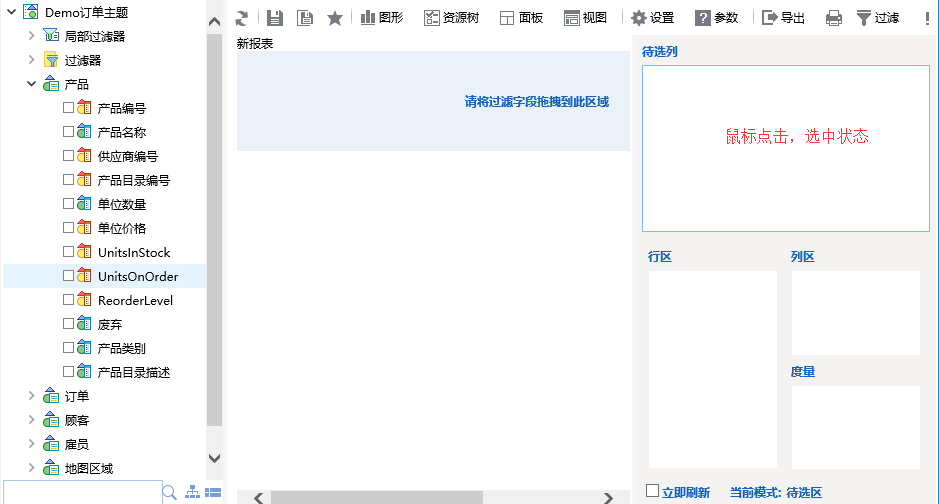Open the 图形 chart toolbar item
The height and width of the screenshot is (504, 939).
pos(382,18)
